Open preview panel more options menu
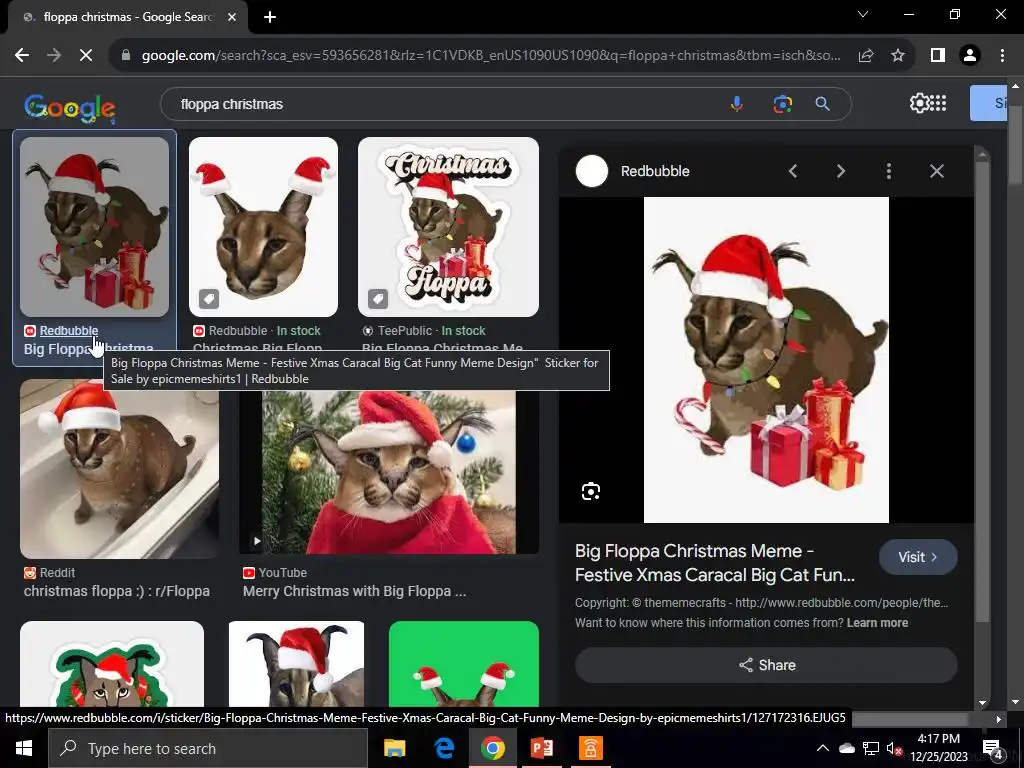 coord(889,171)
